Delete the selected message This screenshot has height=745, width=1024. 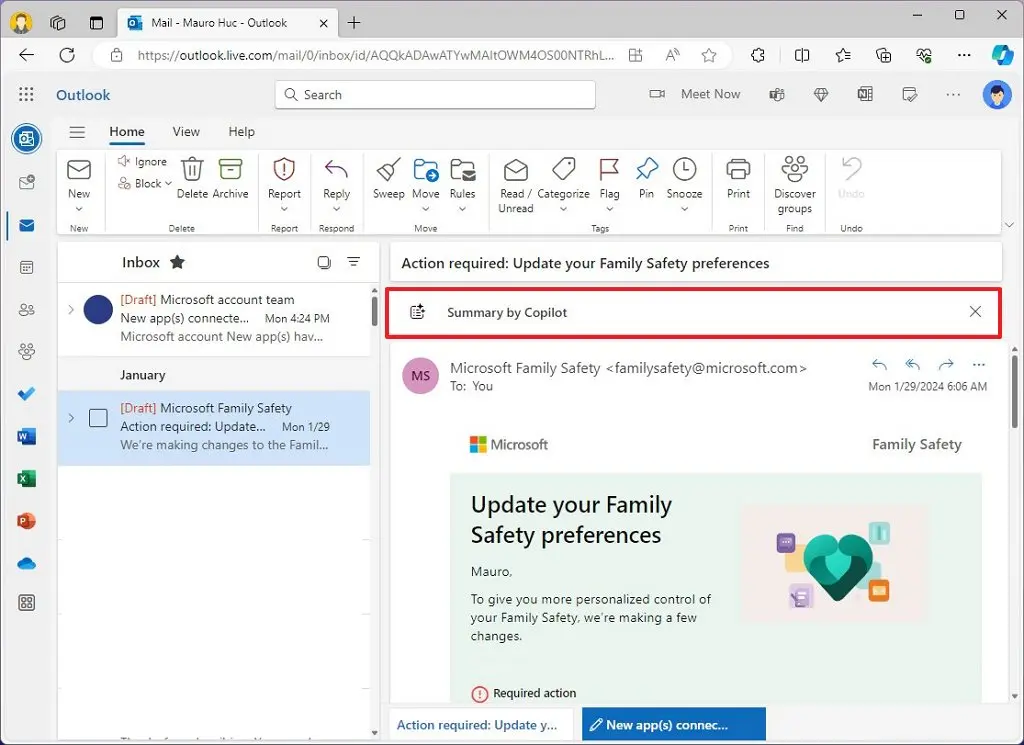(x=192, y=182)
